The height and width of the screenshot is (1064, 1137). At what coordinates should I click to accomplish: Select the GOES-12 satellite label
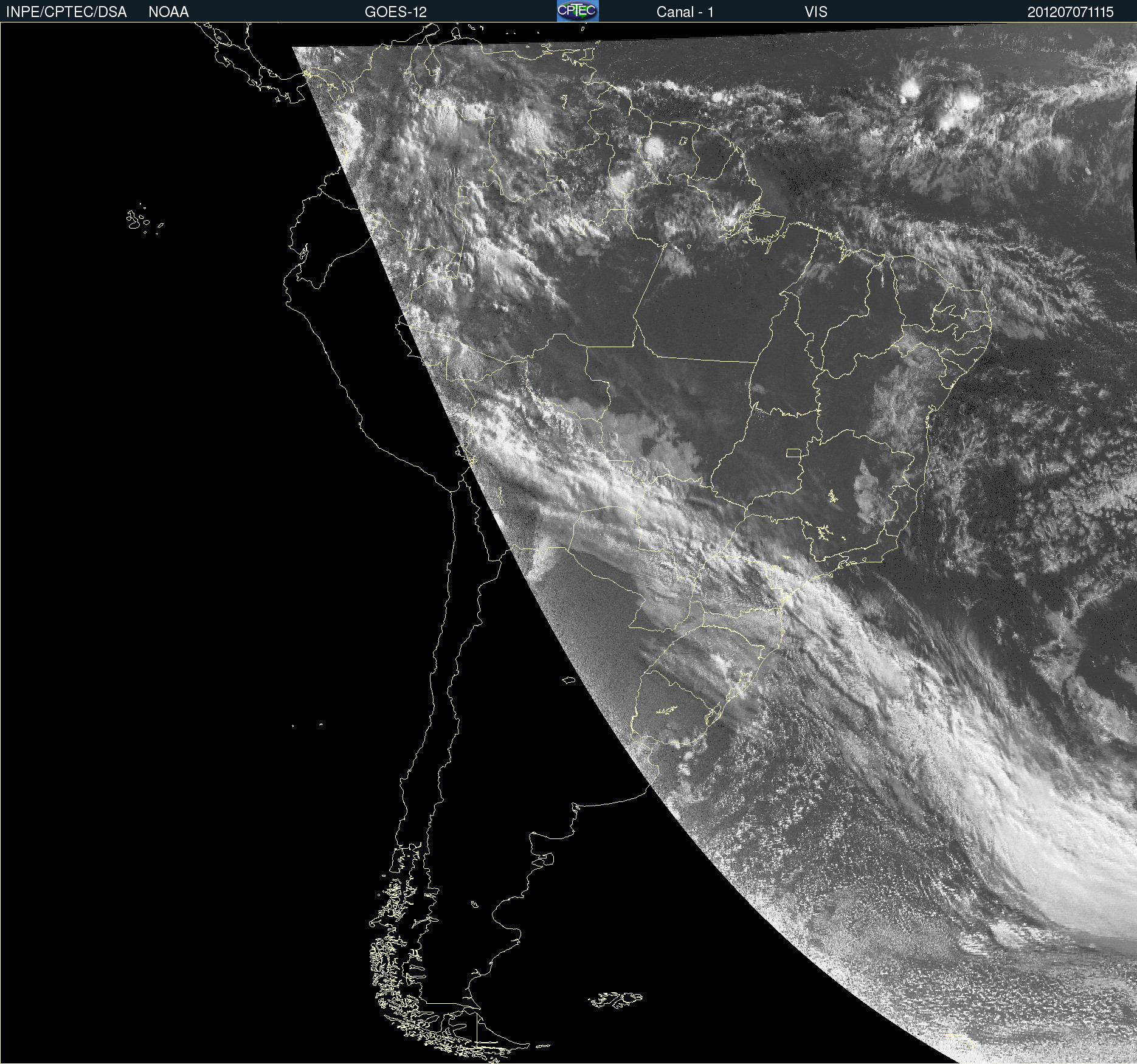point(395,12)
